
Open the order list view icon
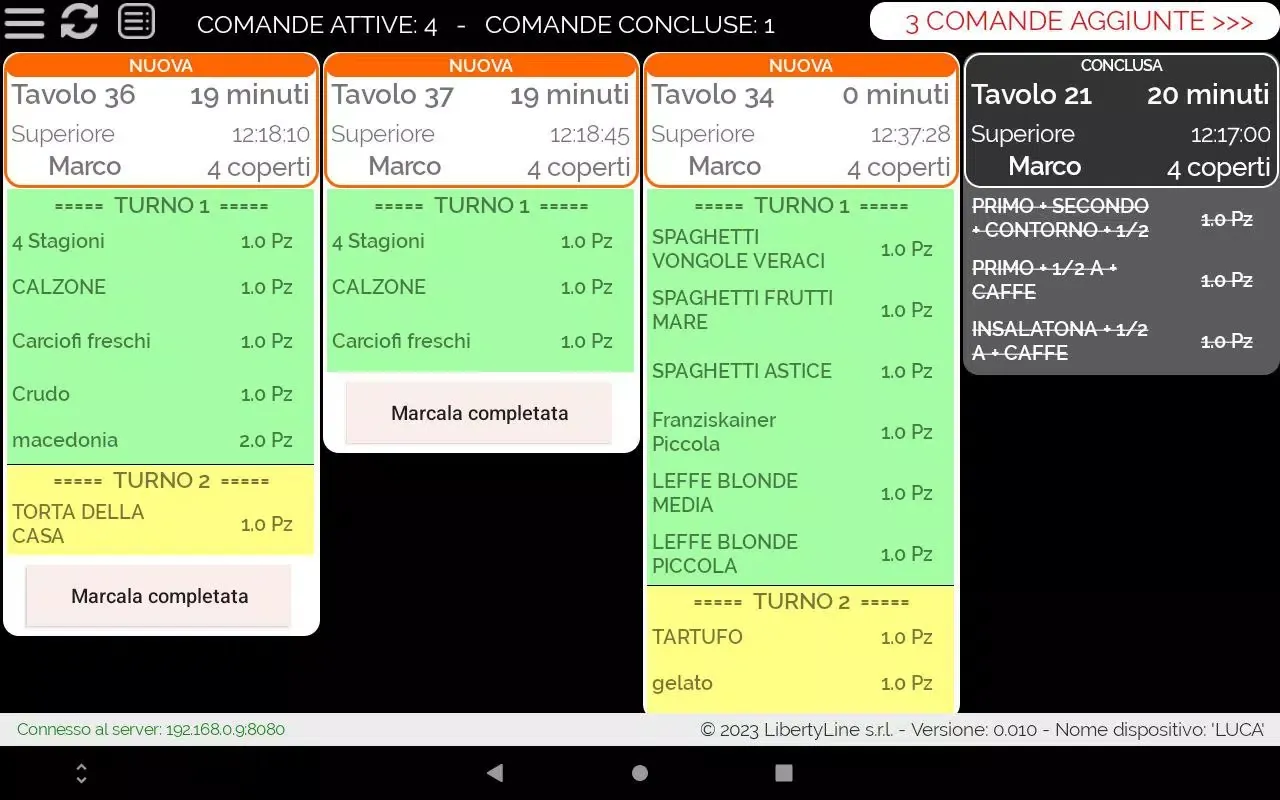136,21
